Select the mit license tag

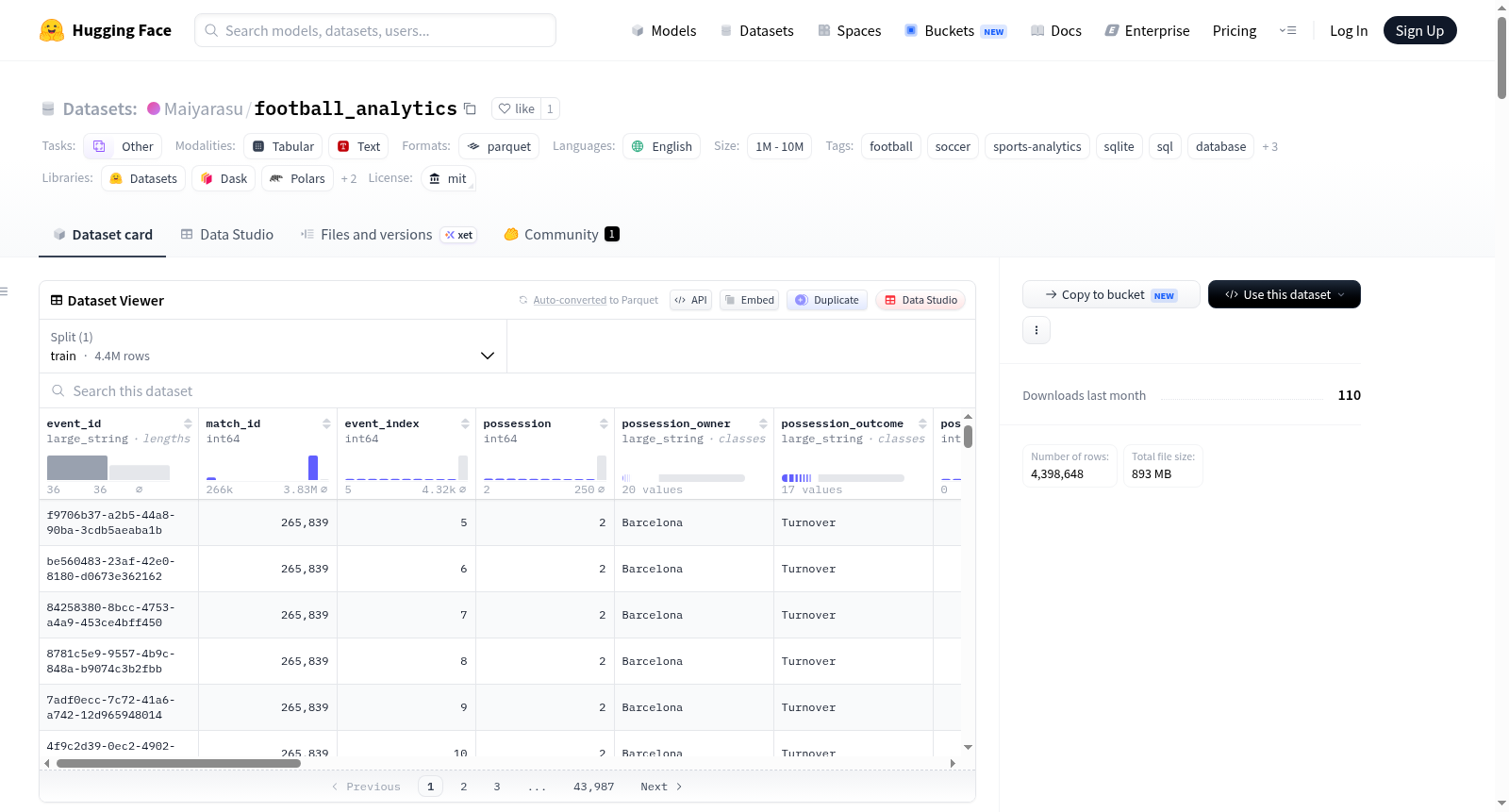[x=447, y=178]
